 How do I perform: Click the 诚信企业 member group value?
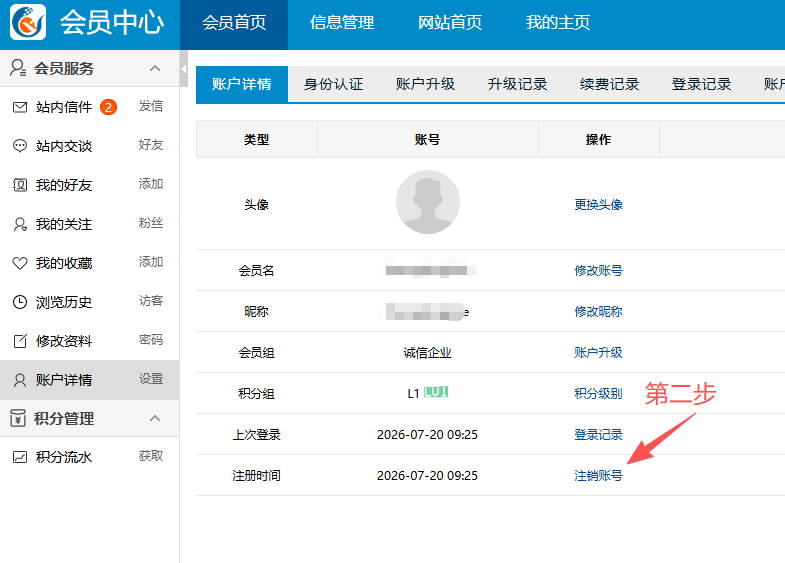(x=428, y=353)
